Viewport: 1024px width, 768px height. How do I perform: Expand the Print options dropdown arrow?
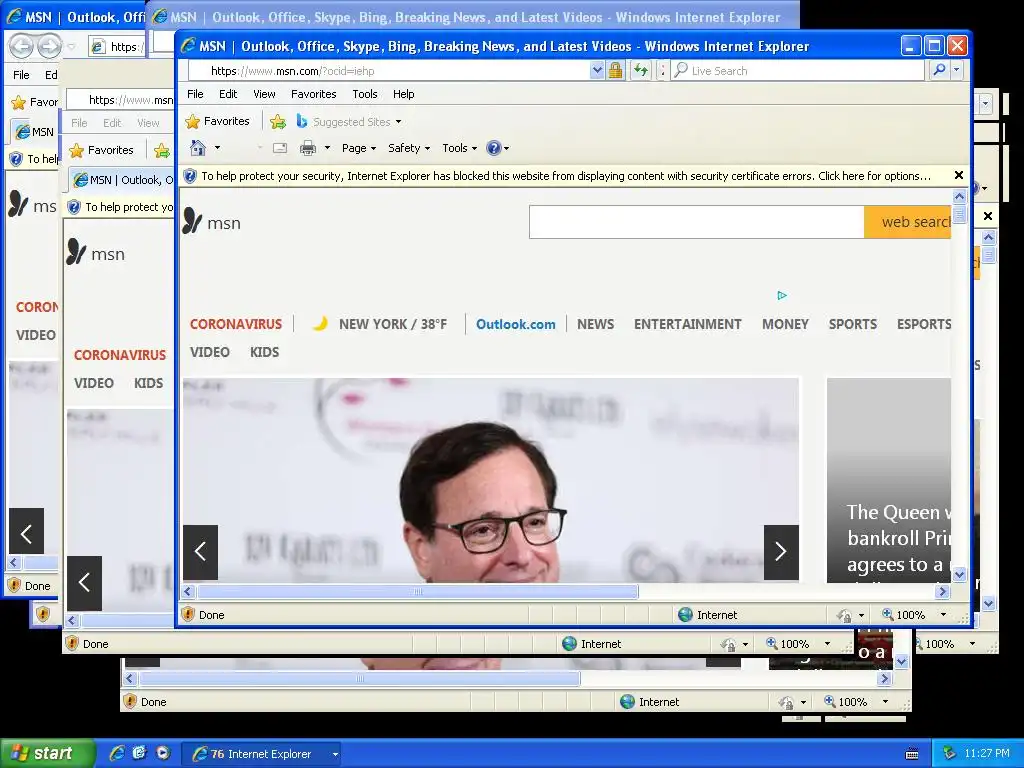coord(327,148)
